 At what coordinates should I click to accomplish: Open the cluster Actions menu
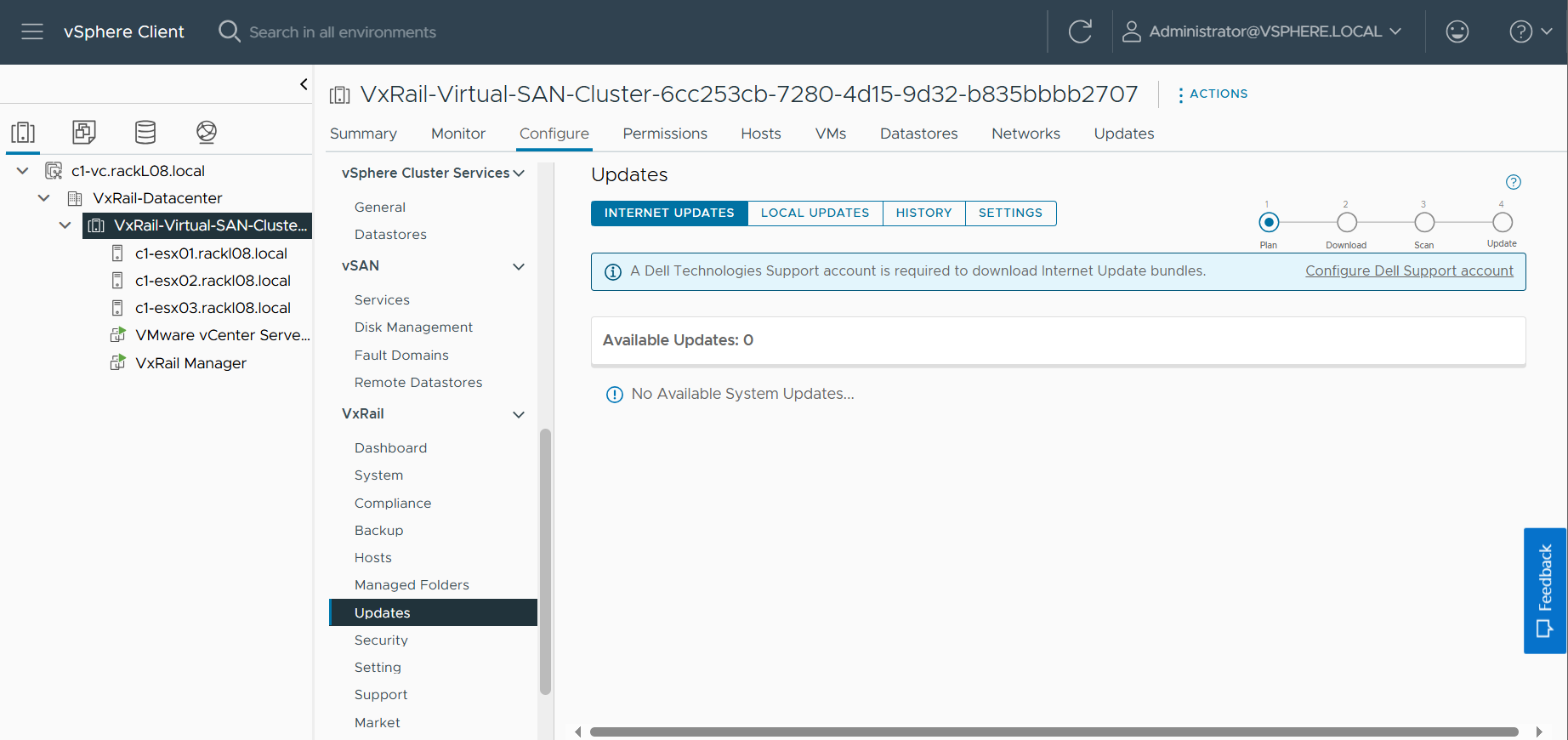point(1212,94)
